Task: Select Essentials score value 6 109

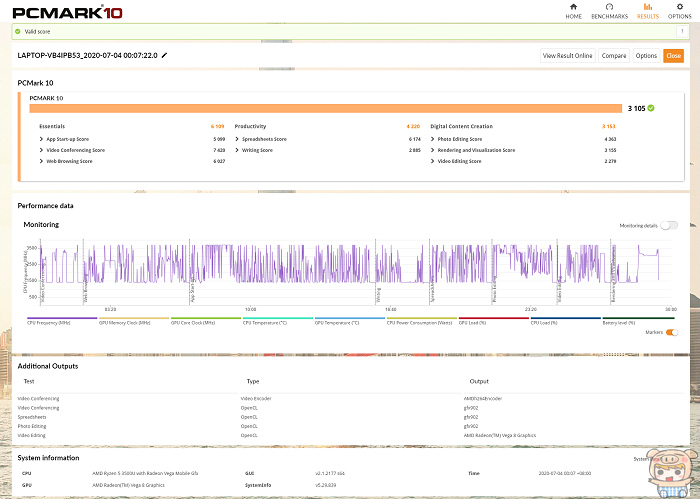Action: pyautogui.click(x=217, y=126)
